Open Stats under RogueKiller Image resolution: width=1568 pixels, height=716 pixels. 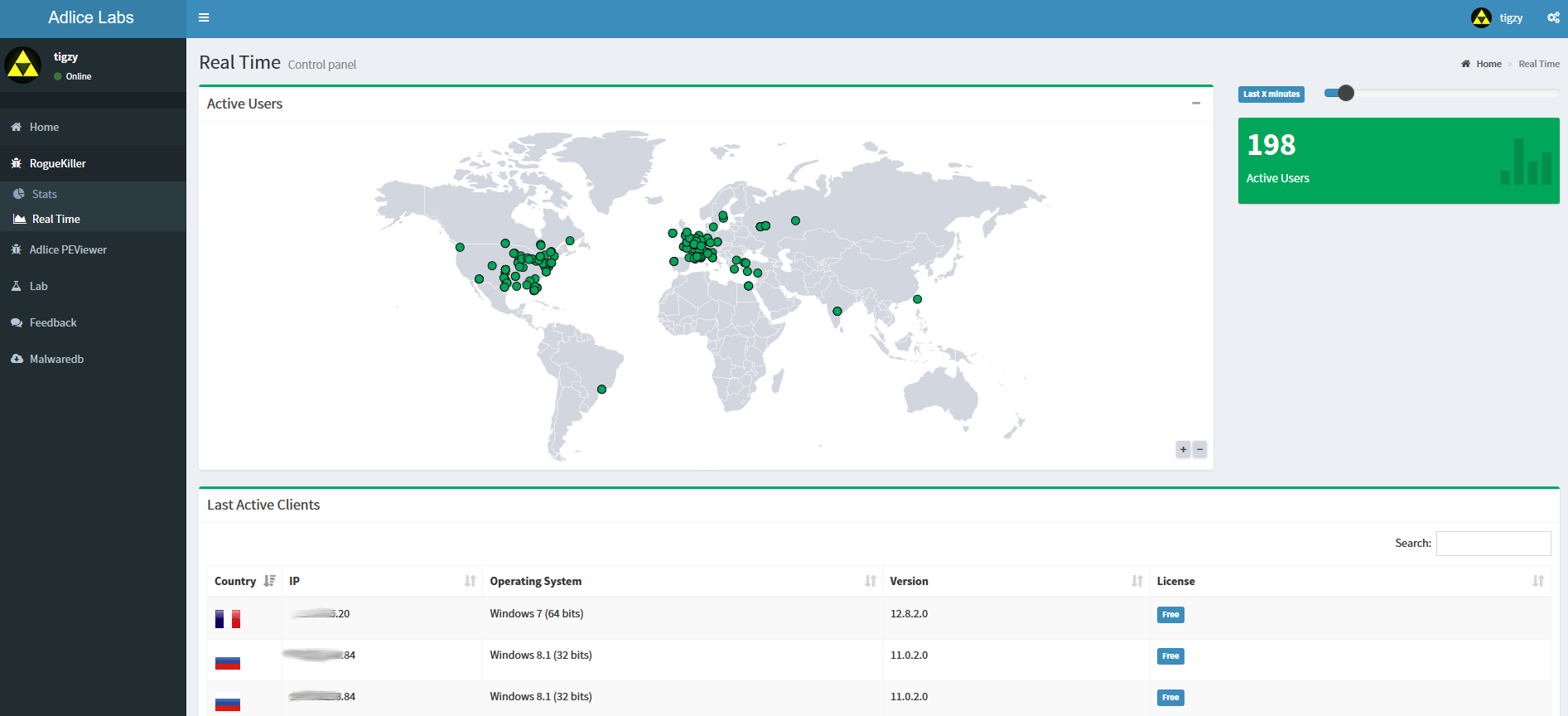[44, 194]
